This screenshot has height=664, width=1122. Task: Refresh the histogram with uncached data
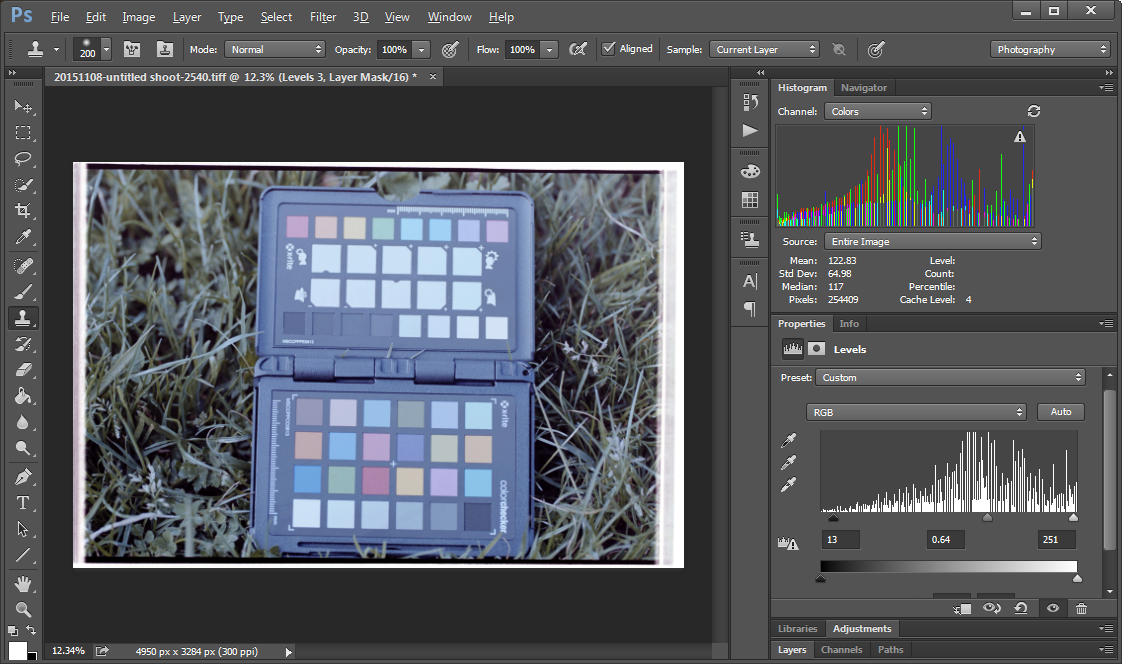tap(1034, 111)
